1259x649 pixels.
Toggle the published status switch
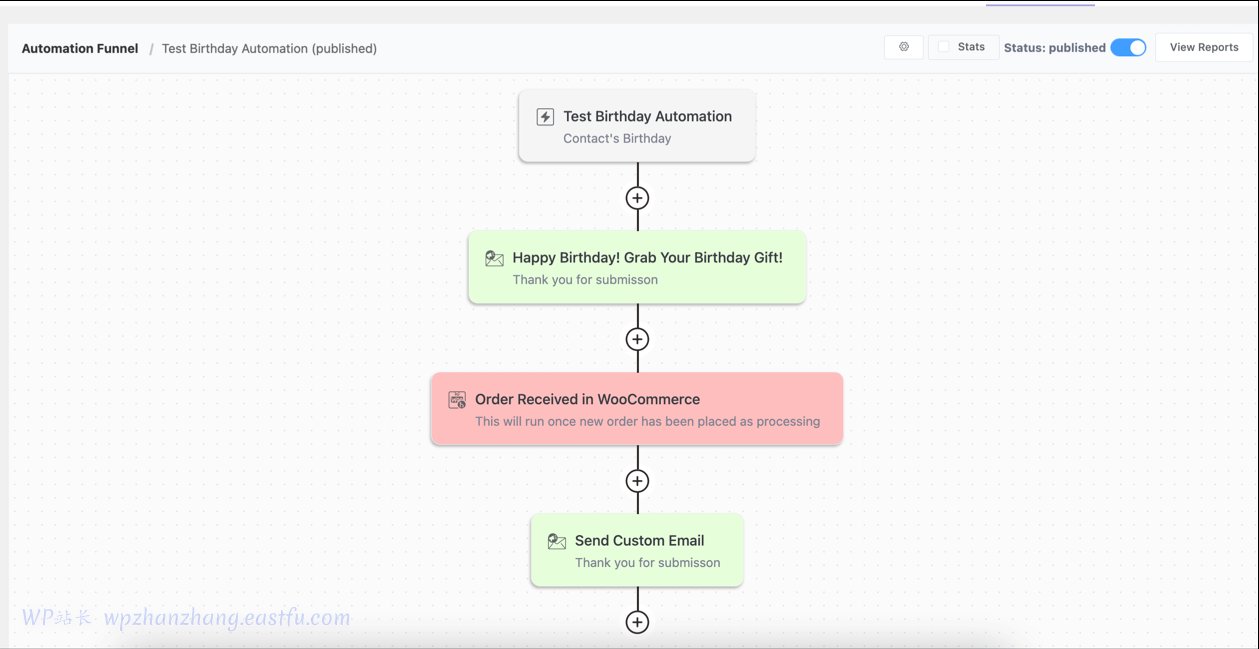[x=1128, y=48]
